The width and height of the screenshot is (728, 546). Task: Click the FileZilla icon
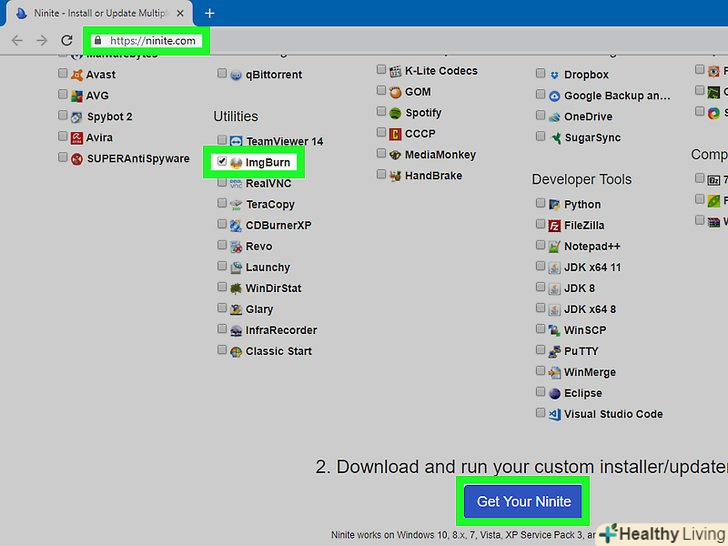(554, 226)
